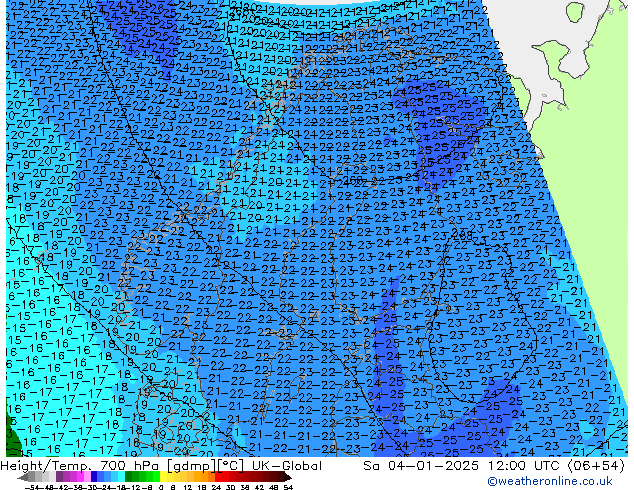The width and height of the screenshot is (634, 490).
Task: Click the '[gdmp][°C]' units label
Action: tap(206, 466)
